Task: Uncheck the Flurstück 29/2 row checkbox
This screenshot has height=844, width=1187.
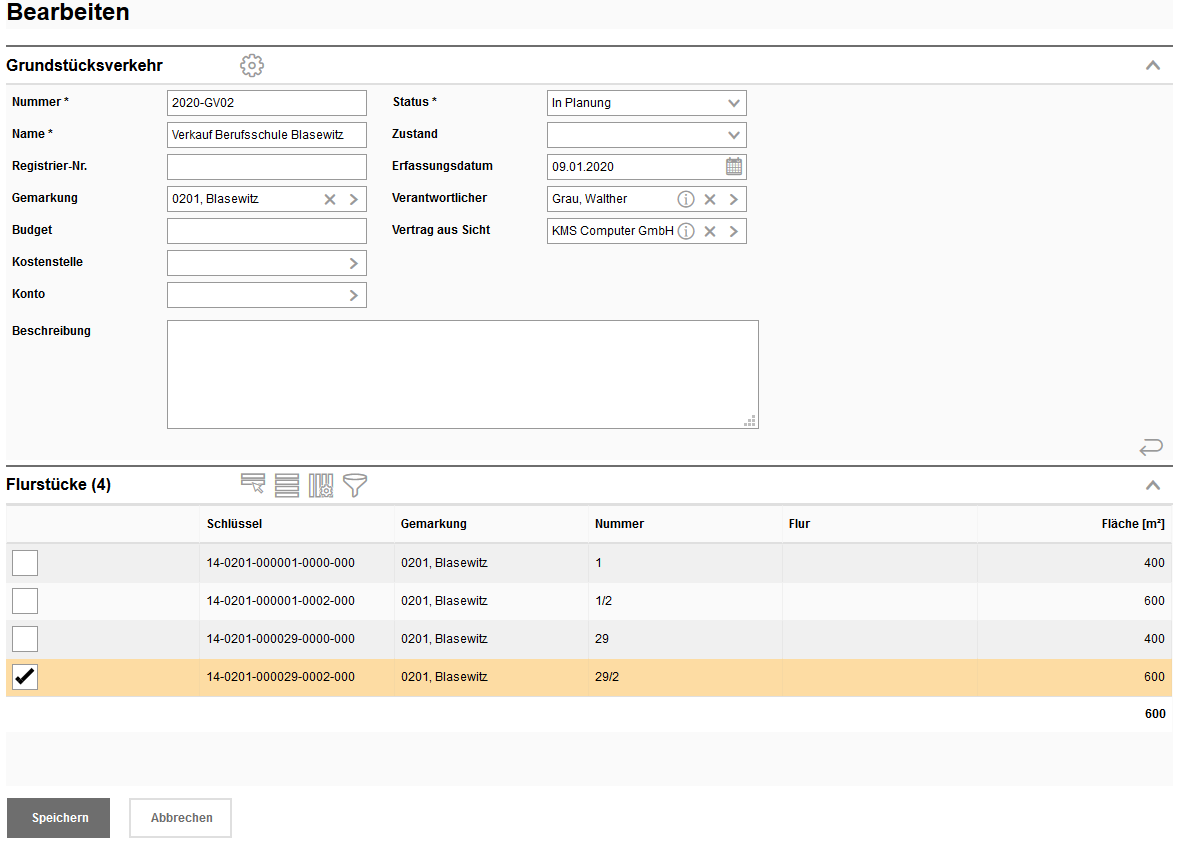Action: click(x=25, y=677)
